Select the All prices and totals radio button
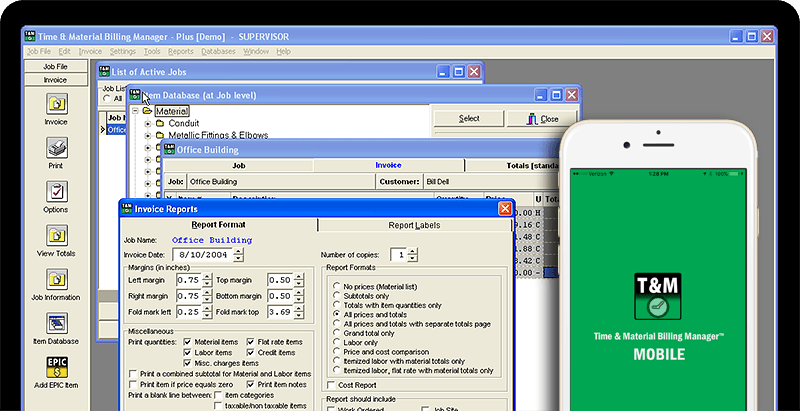Screen dimensions: 800x411 click(336, 315)
